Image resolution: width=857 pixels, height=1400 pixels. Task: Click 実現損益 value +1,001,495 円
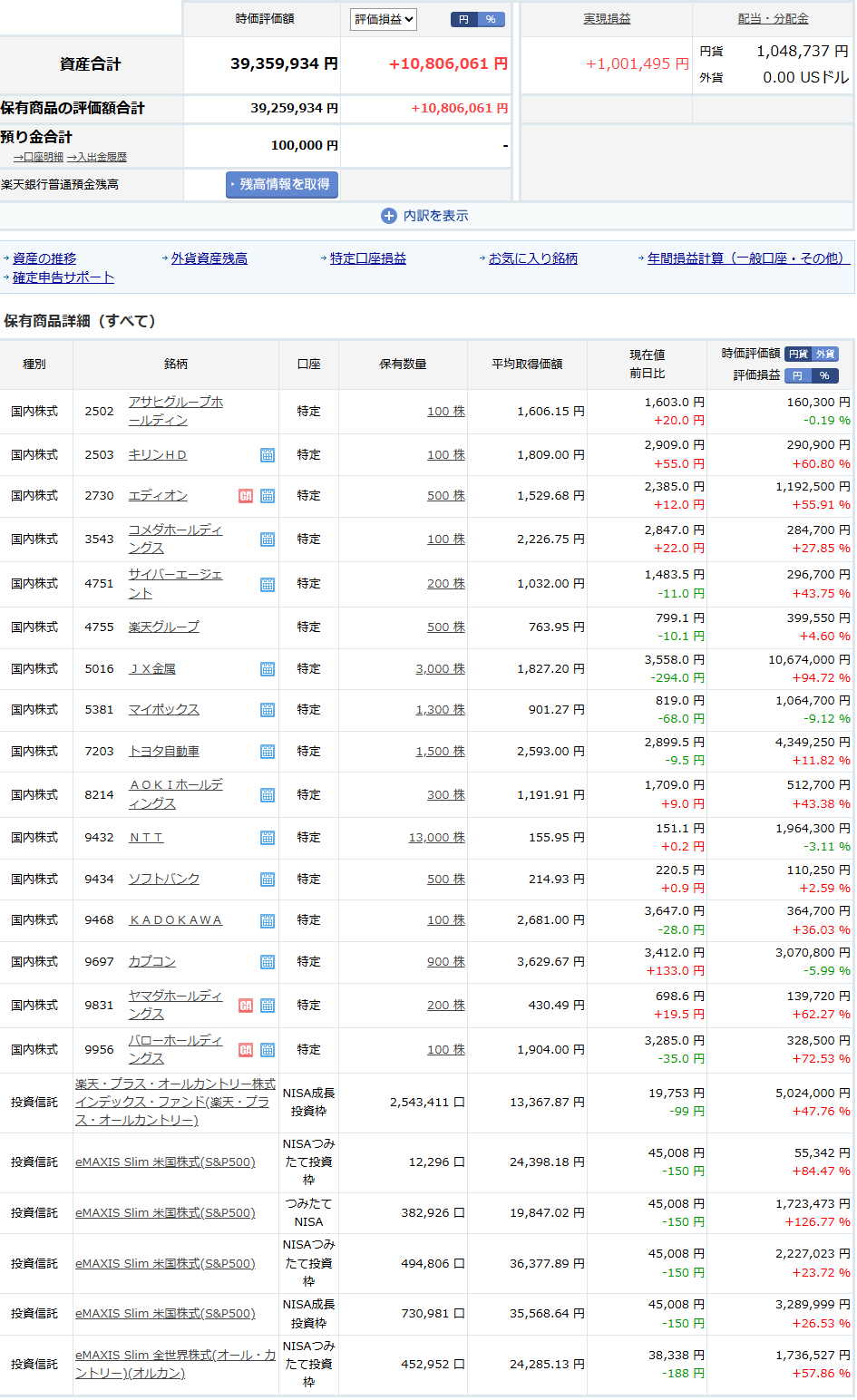638,64
